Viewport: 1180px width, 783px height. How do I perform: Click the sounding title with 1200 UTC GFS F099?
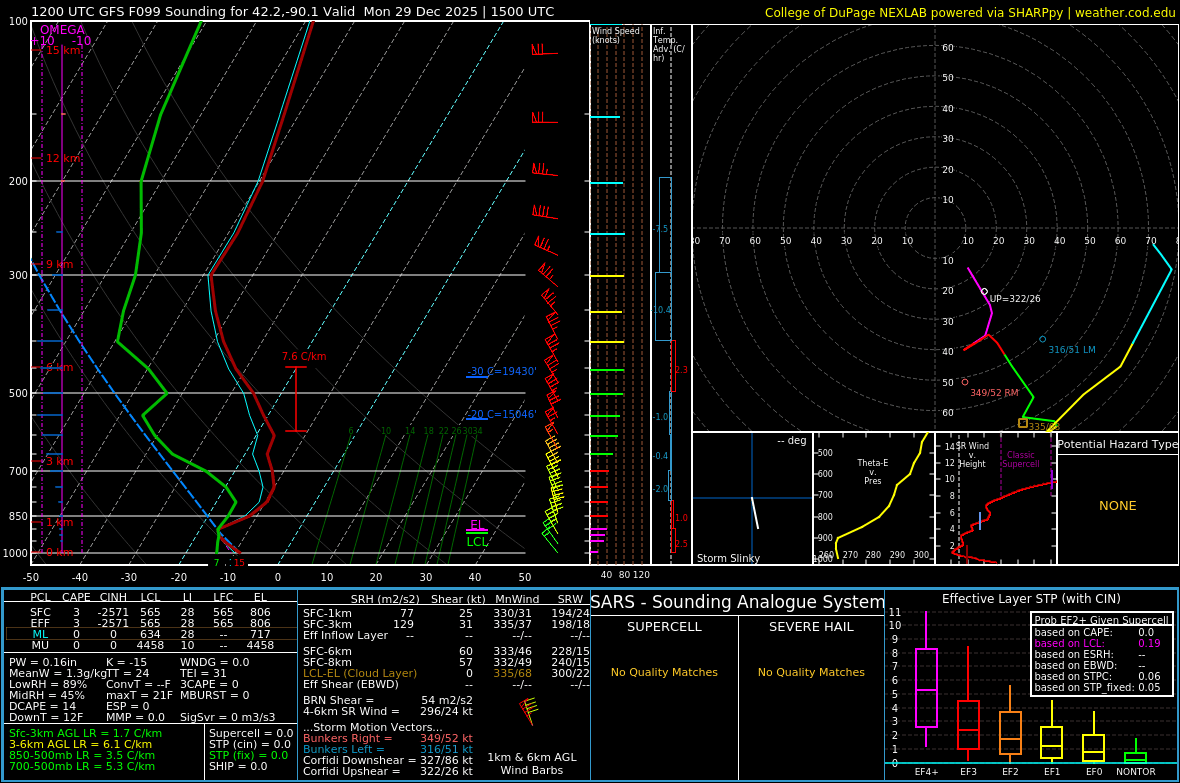292,12
